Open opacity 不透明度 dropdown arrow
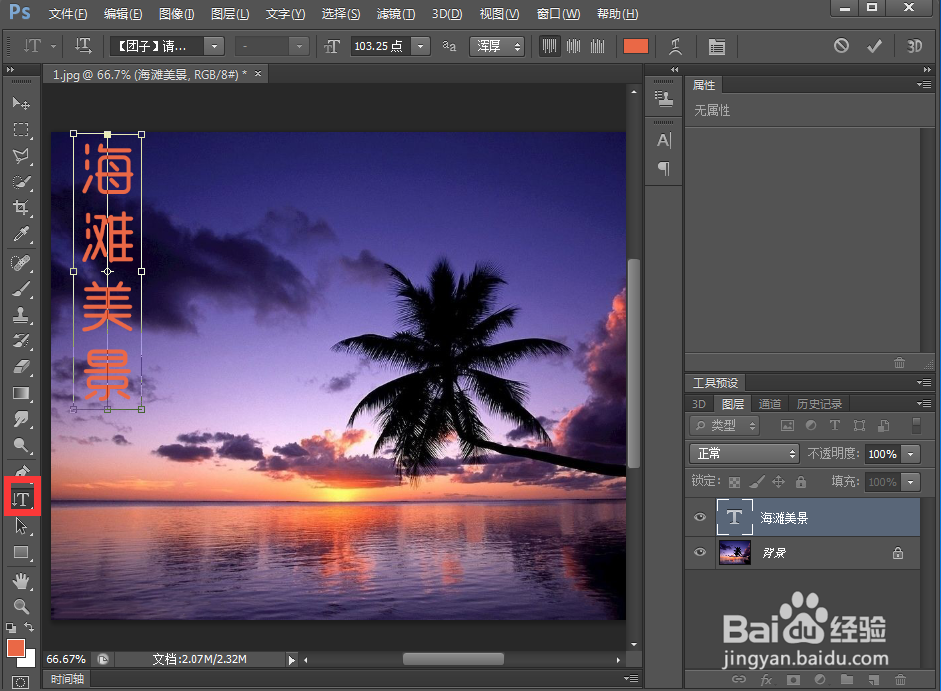941x691 pixels. coord(911,454)
